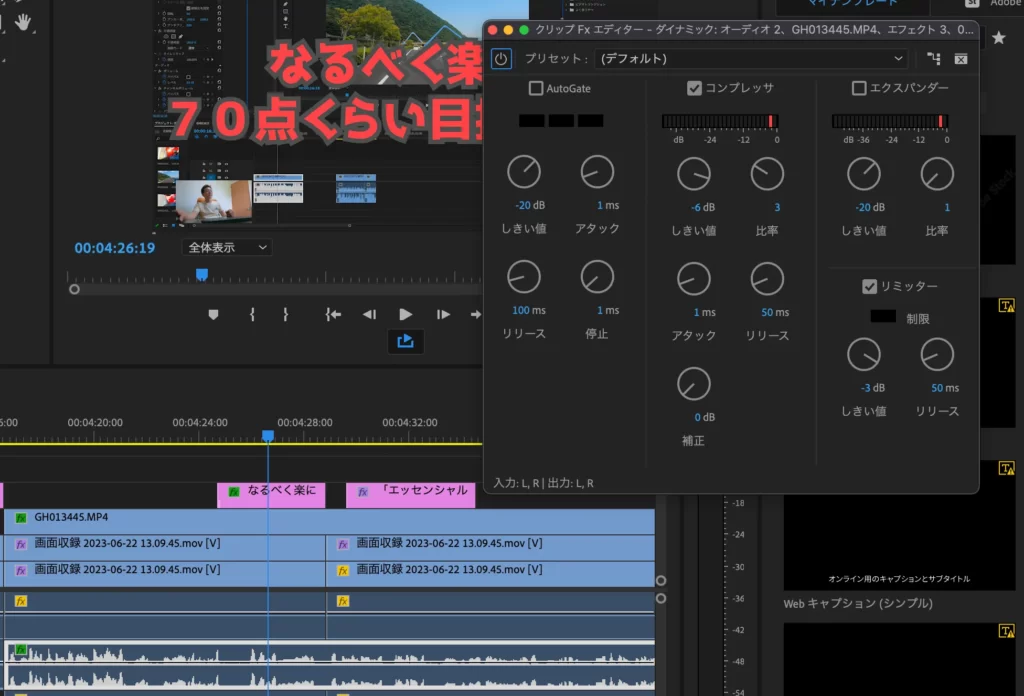Click compressor アタック knob at 1 ms
Screen dimensions: 1024x696
coord(694,279)
